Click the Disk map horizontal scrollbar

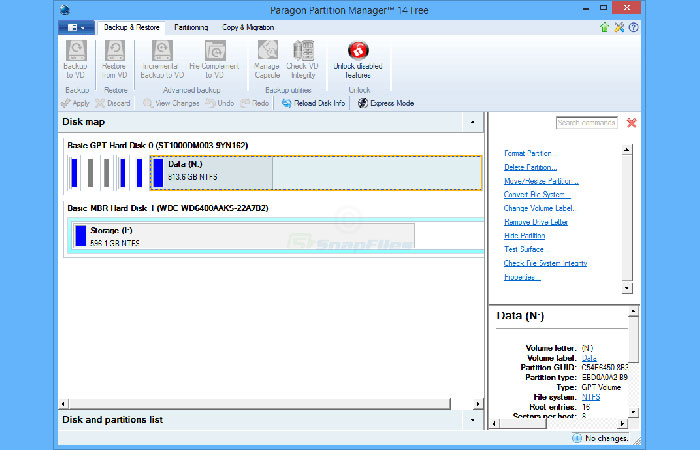259,404
